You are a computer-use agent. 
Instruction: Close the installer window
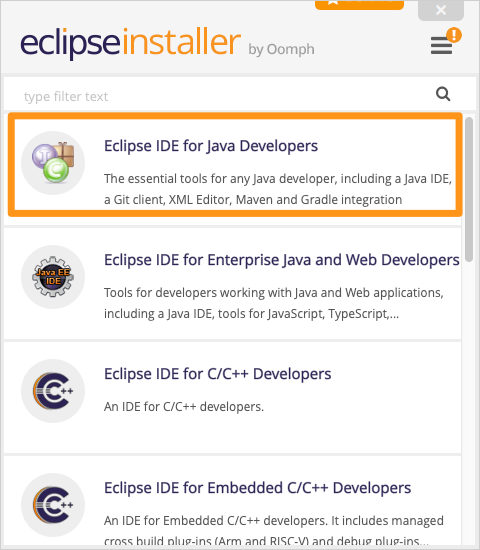point(441,10)
